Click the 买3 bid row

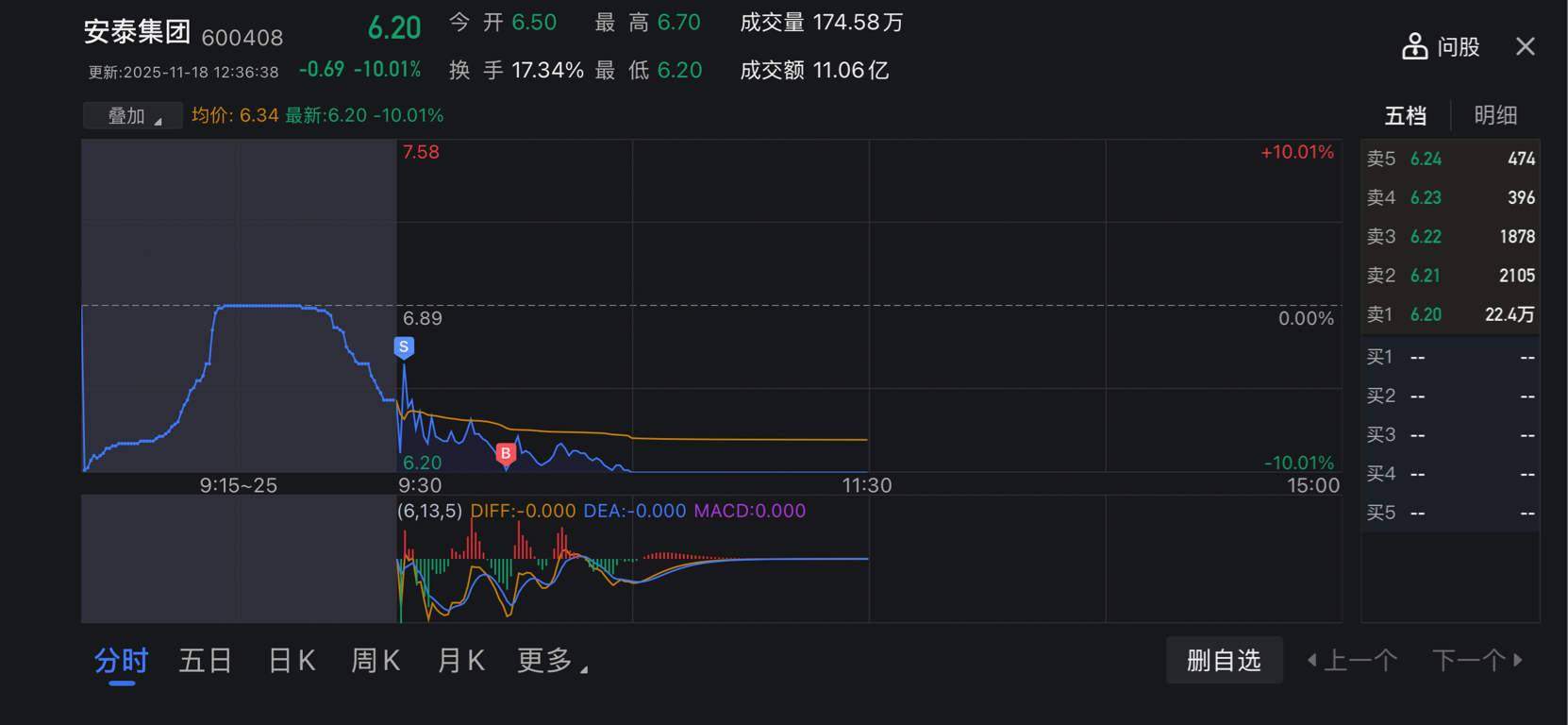(x=1450, y=435)
